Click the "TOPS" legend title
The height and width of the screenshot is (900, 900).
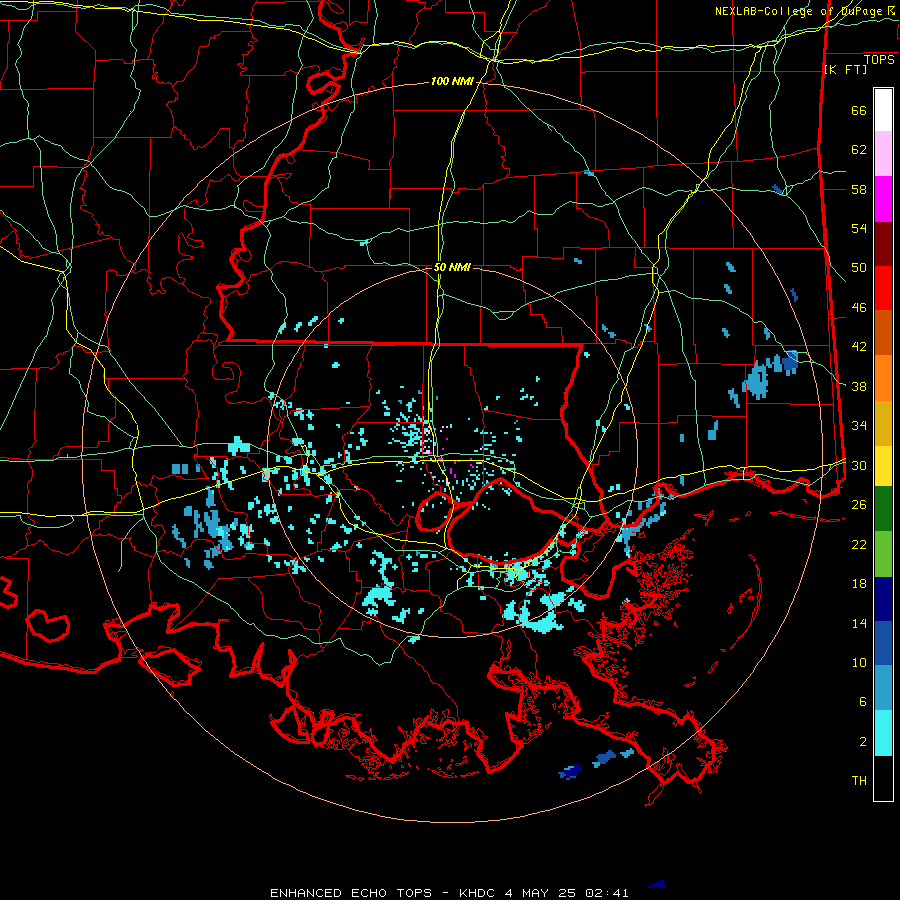(879, 60)
